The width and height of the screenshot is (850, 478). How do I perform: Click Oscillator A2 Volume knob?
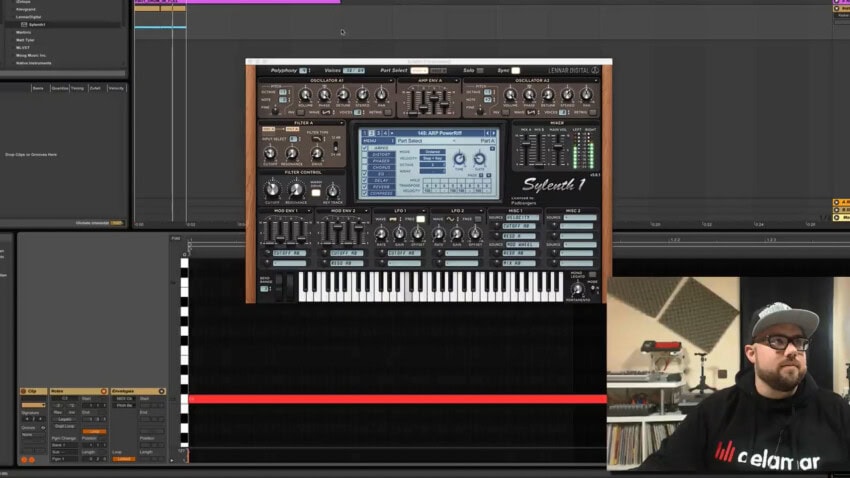pos(510,95)
